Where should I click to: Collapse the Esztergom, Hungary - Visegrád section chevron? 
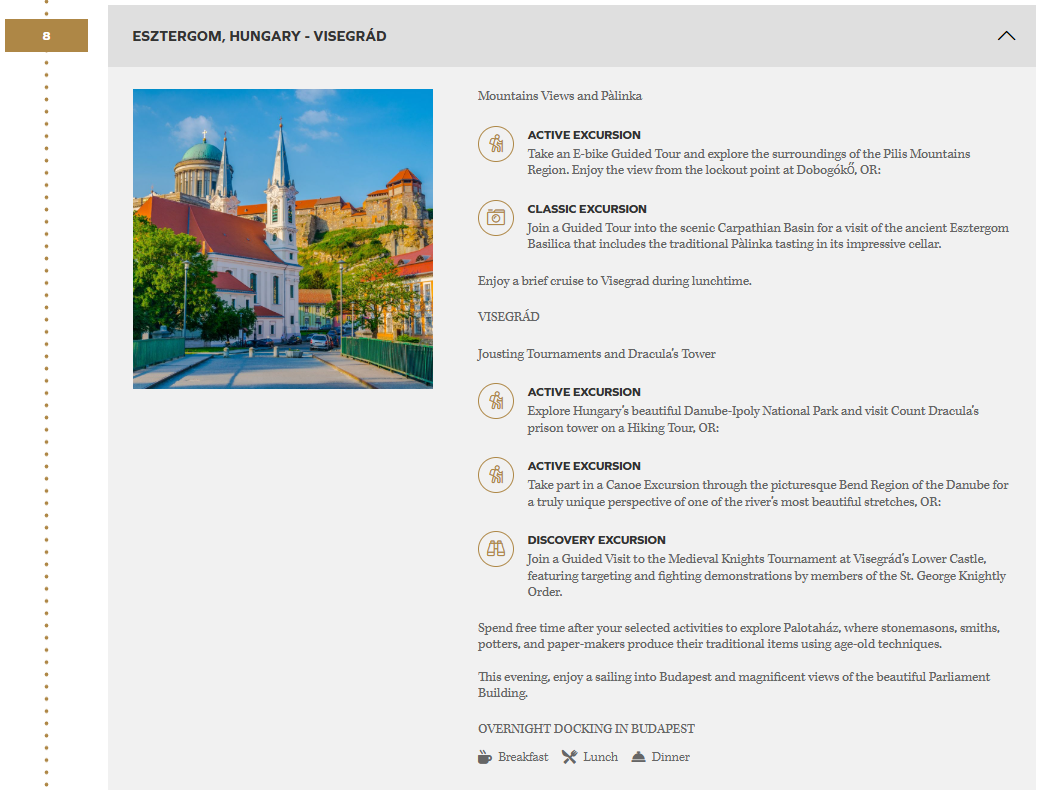[1006, 36]
